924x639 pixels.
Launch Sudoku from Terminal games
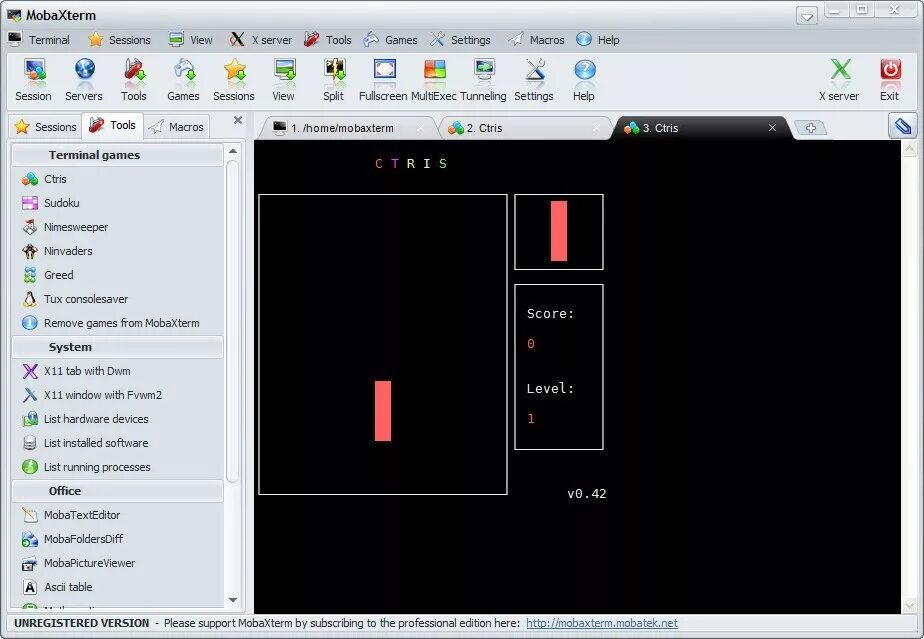[x=51, y=203]
